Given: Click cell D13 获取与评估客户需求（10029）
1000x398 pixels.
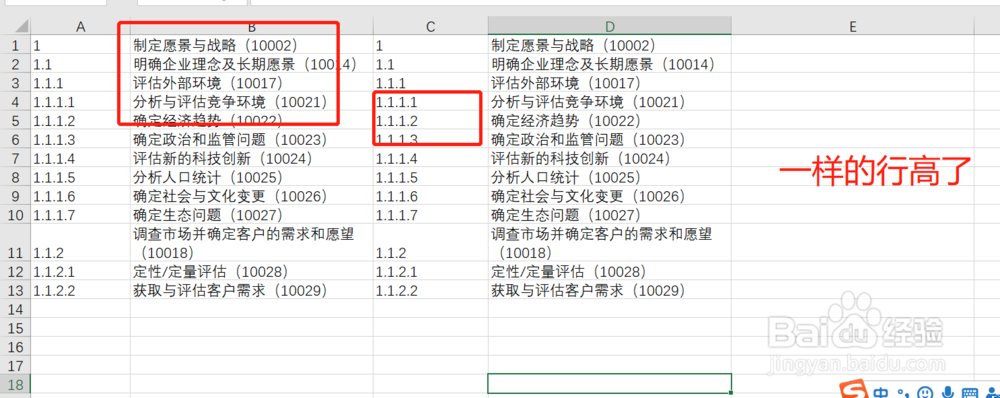Looking at the screenshot, I should [x=610, y=290].
